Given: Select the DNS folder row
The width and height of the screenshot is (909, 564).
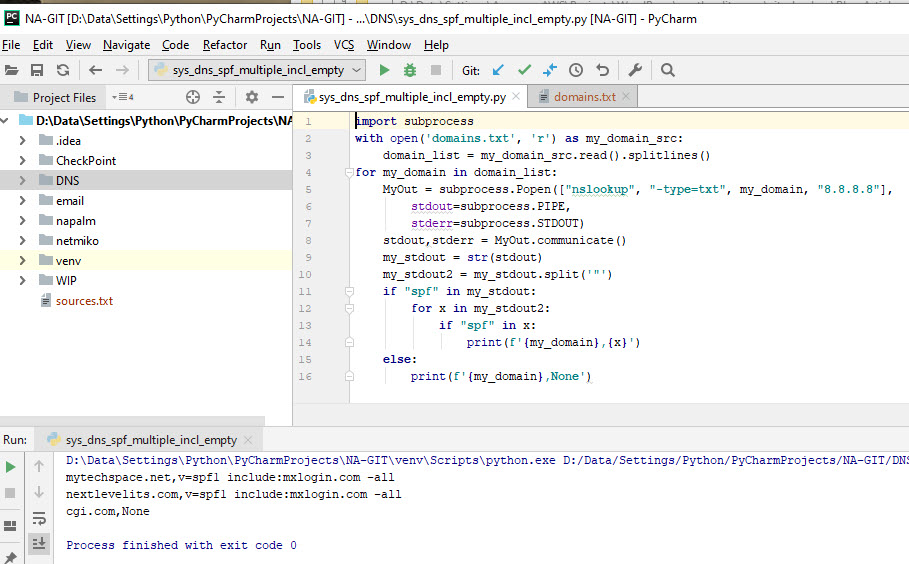Looking at the screenshot, I should pos(146,180).
